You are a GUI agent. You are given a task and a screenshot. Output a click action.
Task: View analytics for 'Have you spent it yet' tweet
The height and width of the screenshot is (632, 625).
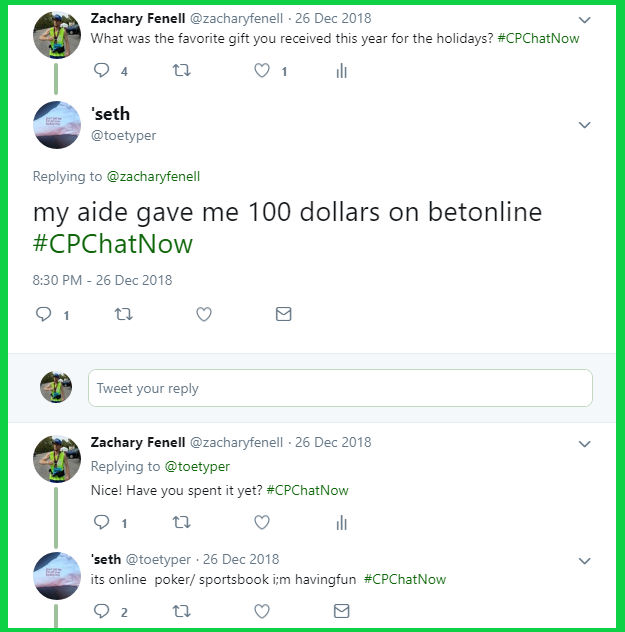(341, 522)
